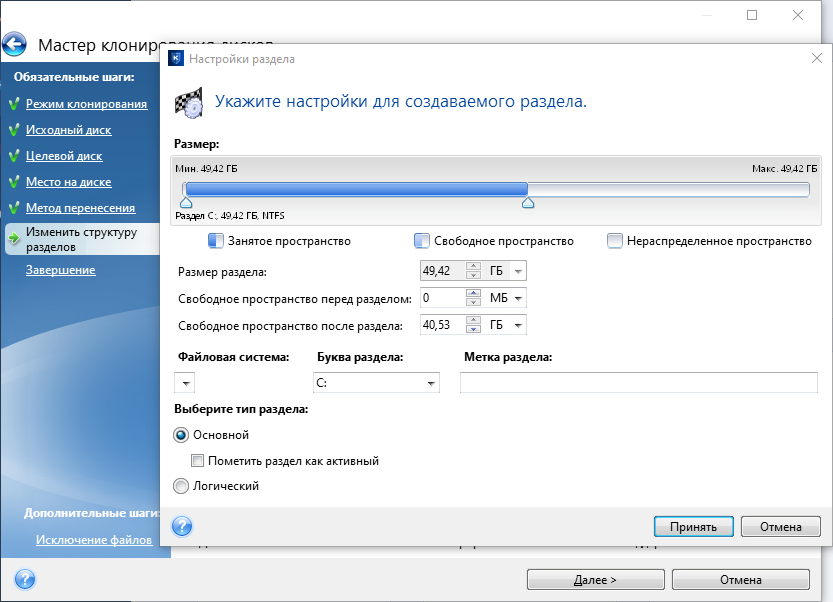Select the Логический partition type radio button
Image resolution: width=833 pixels, height=602 pixels.
pyautogui.click(x=181, y=486)
